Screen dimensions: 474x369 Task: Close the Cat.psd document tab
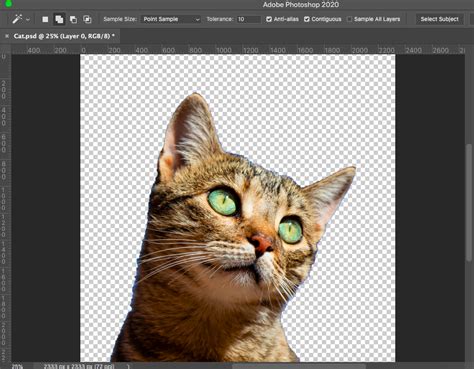(x=7, y=36)
